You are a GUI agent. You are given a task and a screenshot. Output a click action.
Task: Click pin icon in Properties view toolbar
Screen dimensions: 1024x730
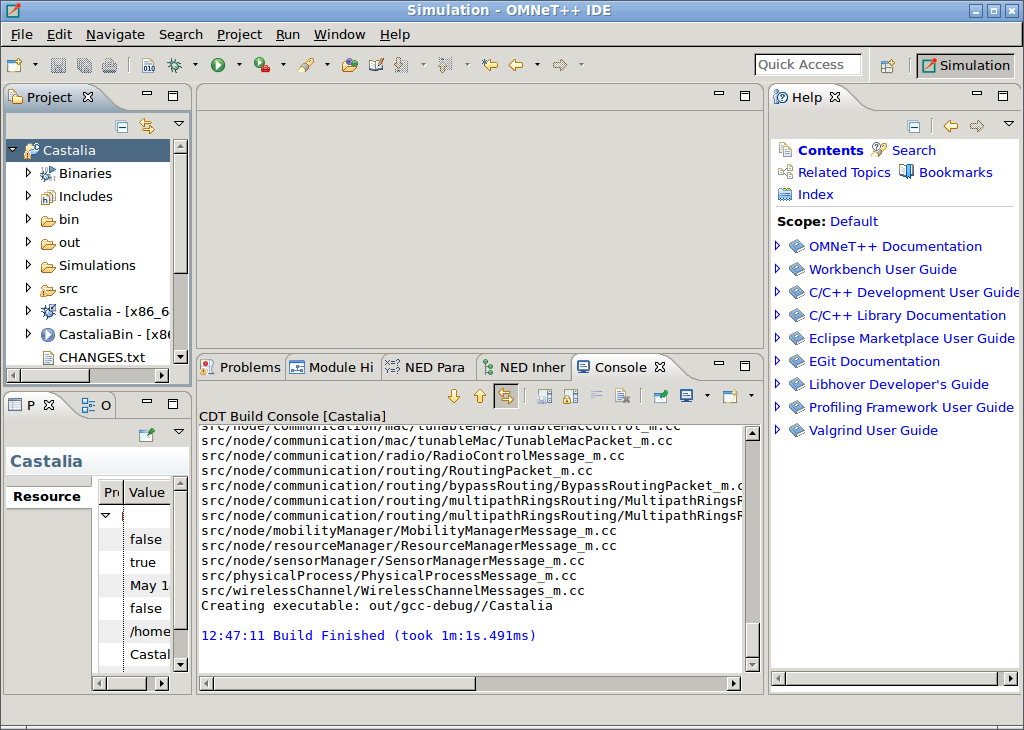coord(147,435)
